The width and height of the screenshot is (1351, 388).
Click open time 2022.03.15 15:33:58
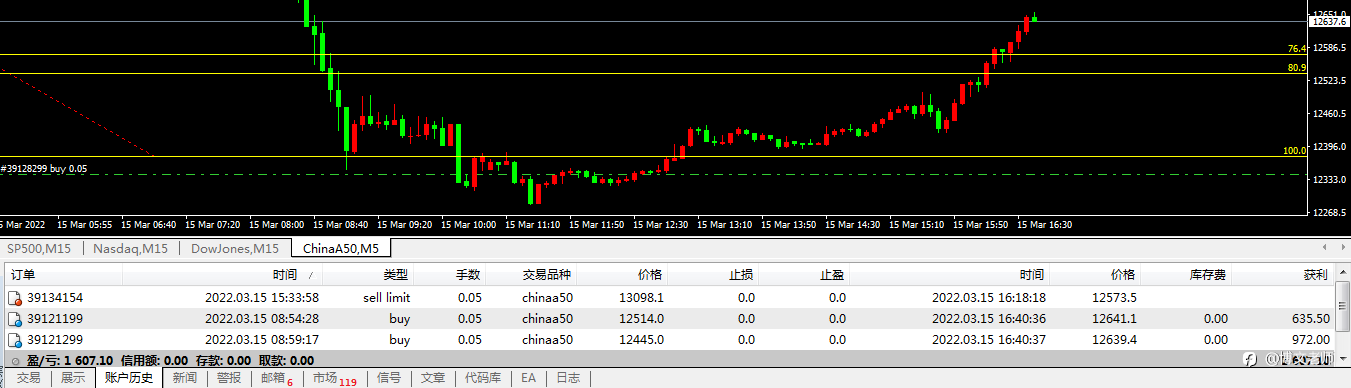262,298
